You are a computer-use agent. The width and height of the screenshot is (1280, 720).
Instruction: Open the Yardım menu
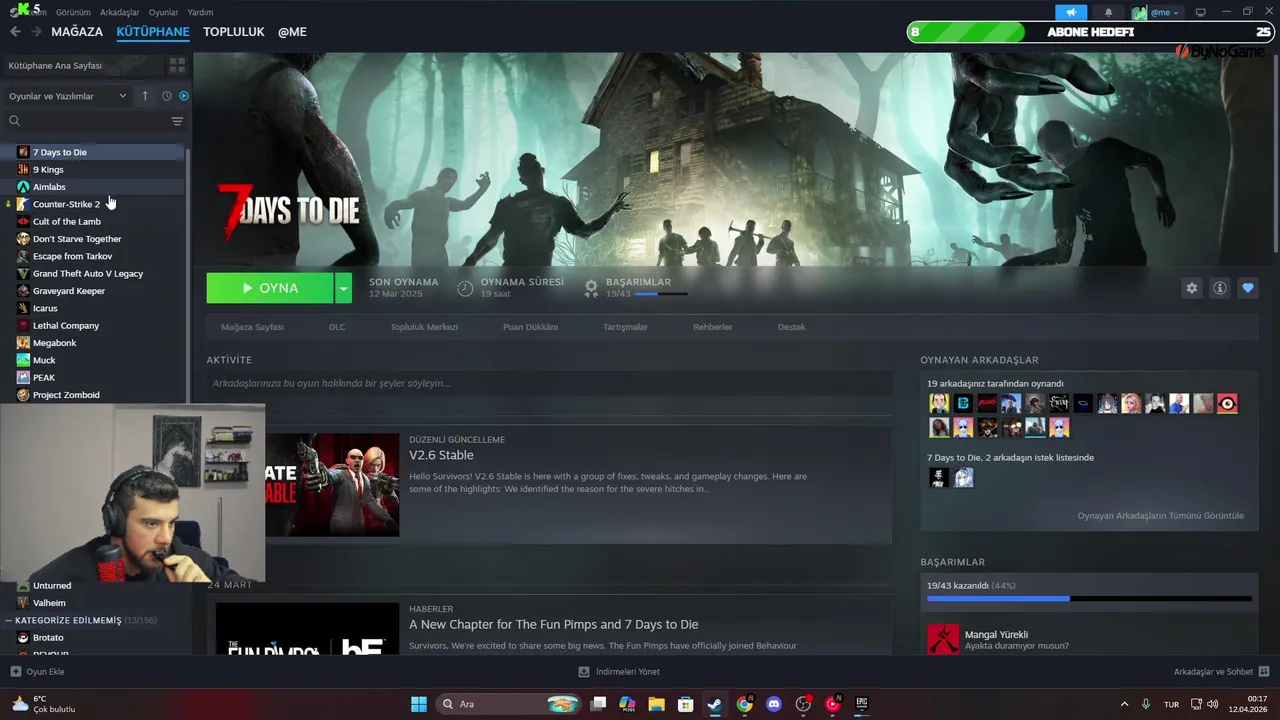tap(200, 12)
